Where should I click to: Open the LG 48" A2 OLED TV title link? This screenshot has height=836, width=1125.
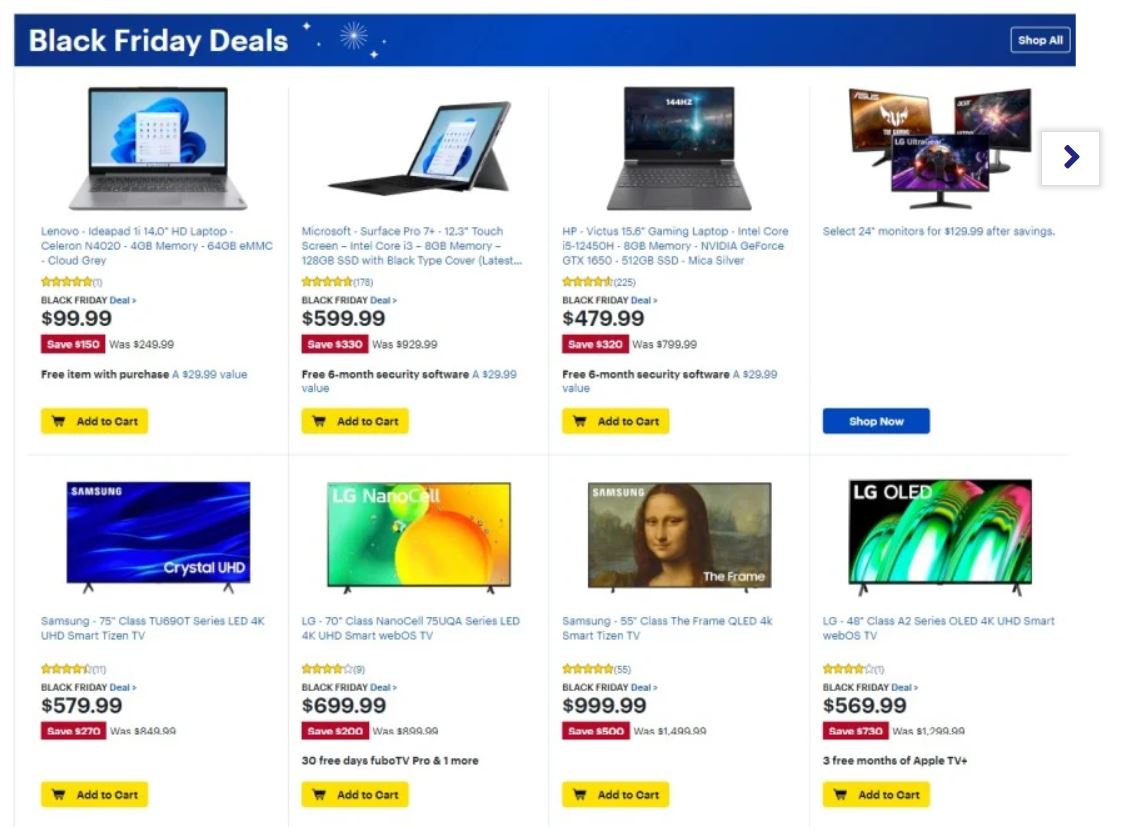tap(938, 628)
